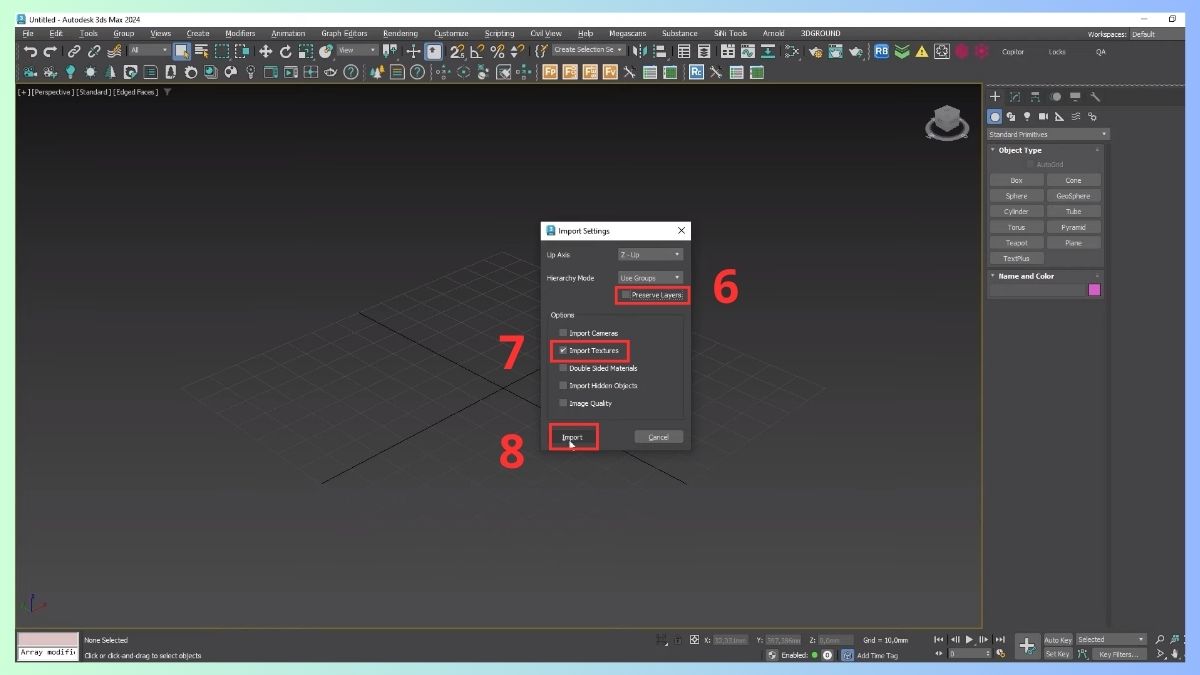Viewport: 1200px width, 675px height.
Task: Select the Select and Move tool
Action: point(265,51)
